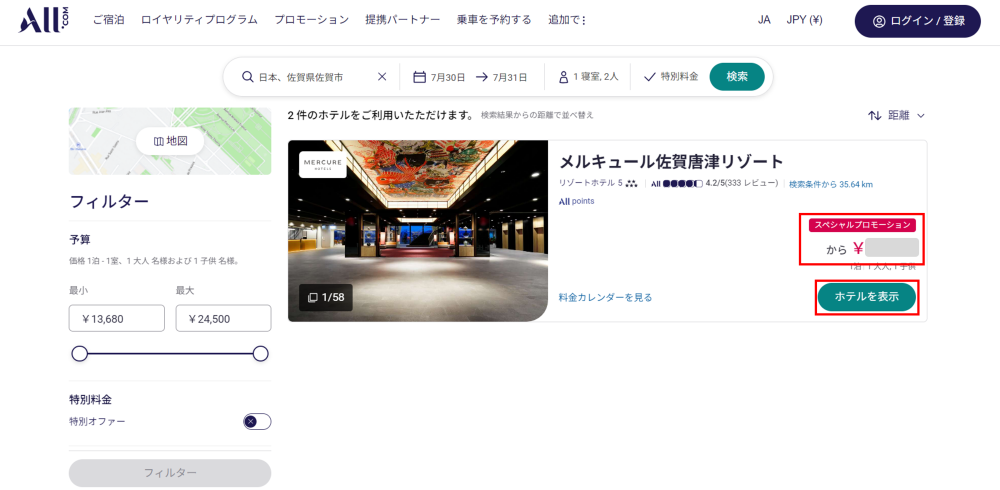Viewport: 1000px width, 490px height.
Task: Click the teal 検索 button
Action: click(x=737, y=77)
